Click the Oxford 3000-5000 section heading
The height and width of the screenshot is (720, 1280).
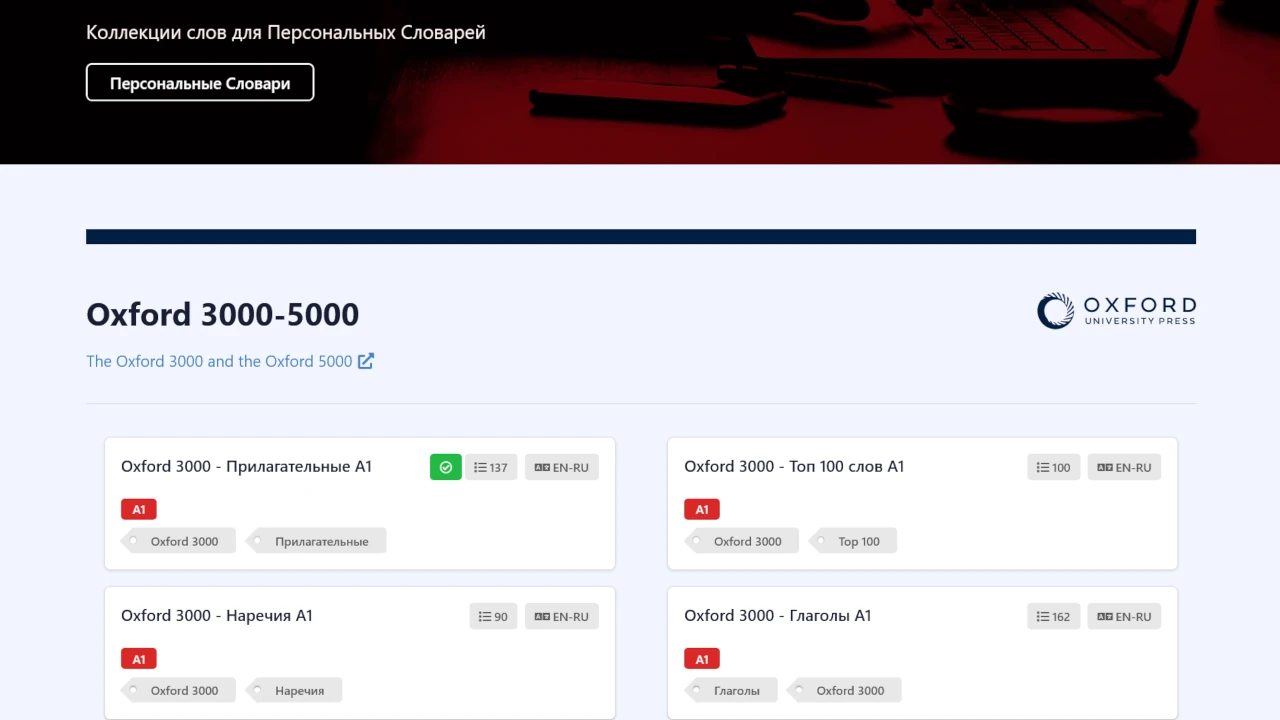click(x=223, y=314)
